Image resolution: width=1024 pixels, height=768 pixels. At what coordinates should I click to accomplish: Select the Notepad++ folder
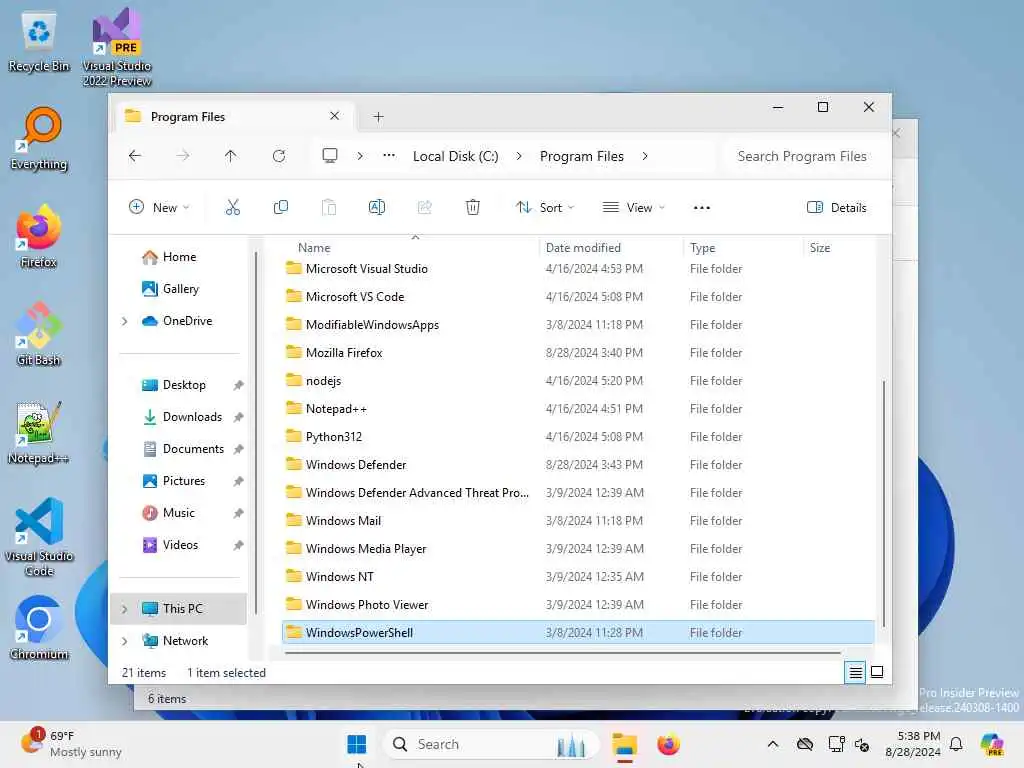pyautogui.click(x=578, y=409)
